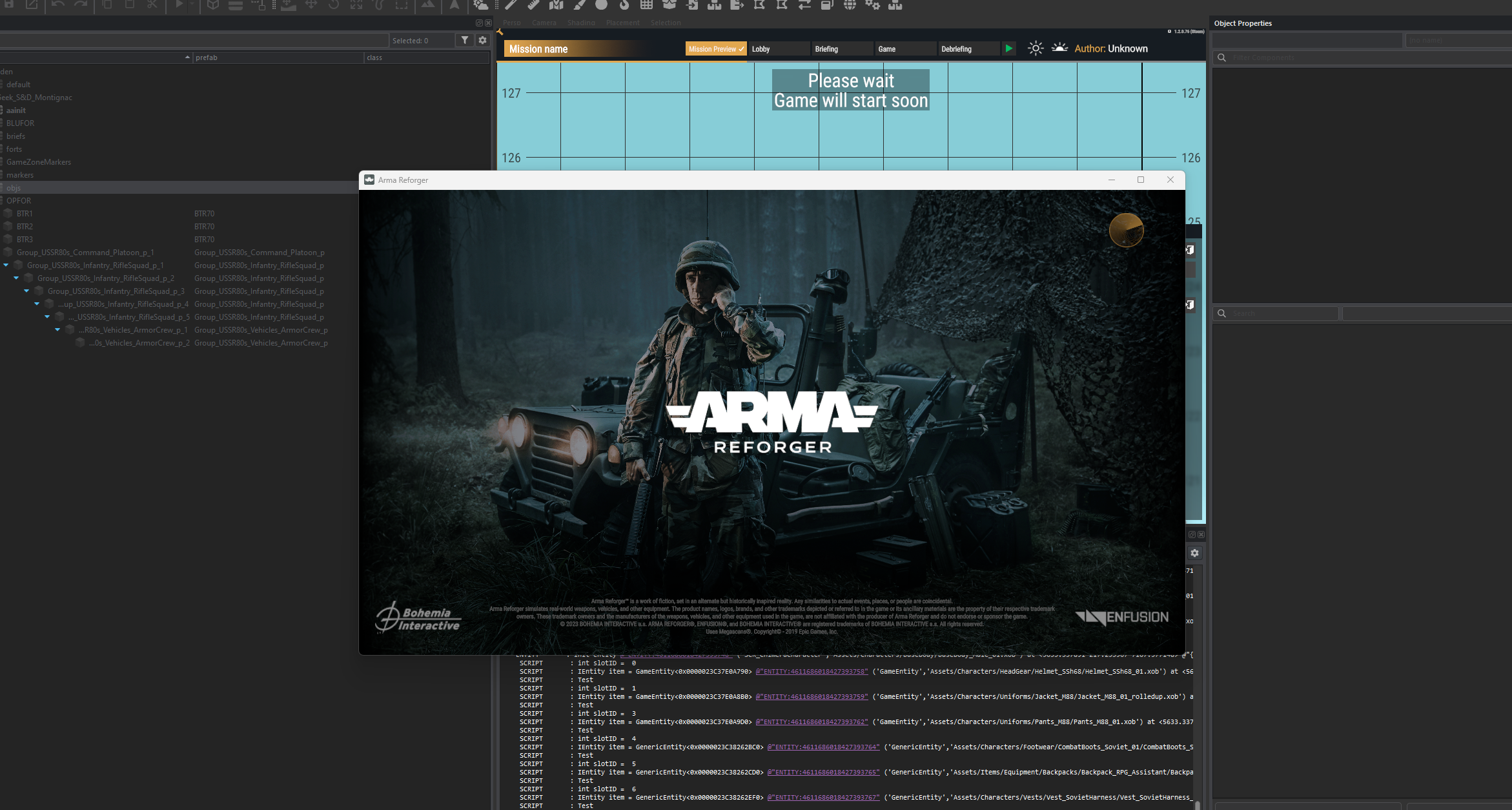
Task: Select the Debriefing phase tab
Action: (x=967, y=49)
